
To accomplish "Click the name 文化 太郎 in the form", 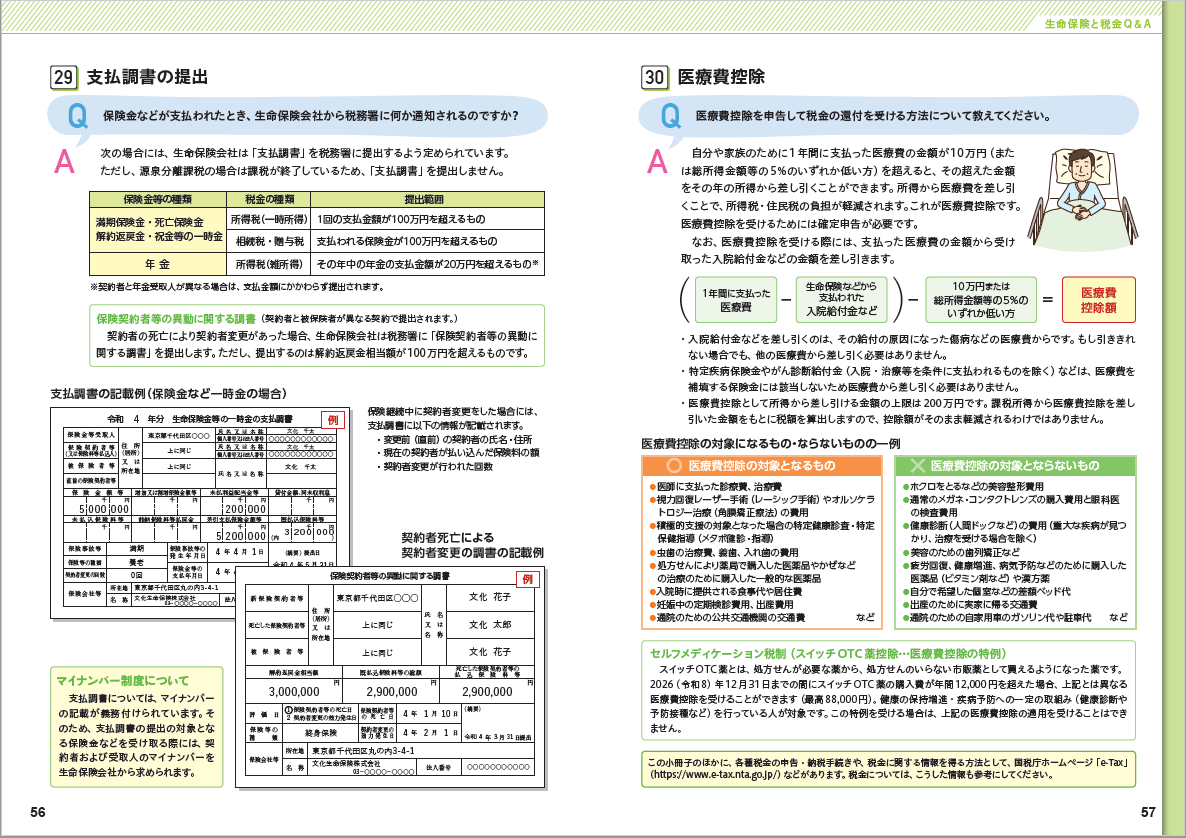I will coord(490,625).
